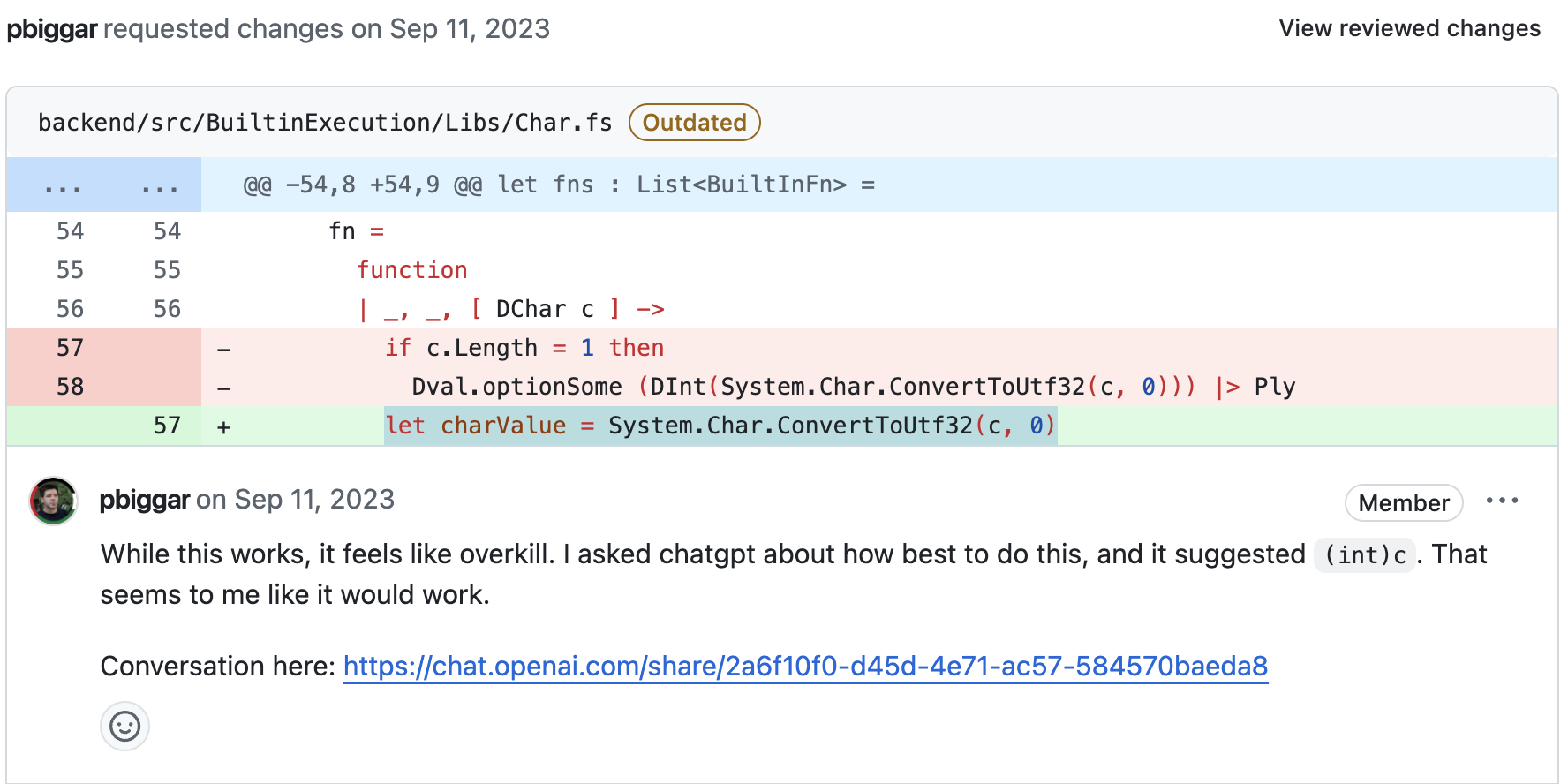Select deleted line number 57

pos(70,348)
